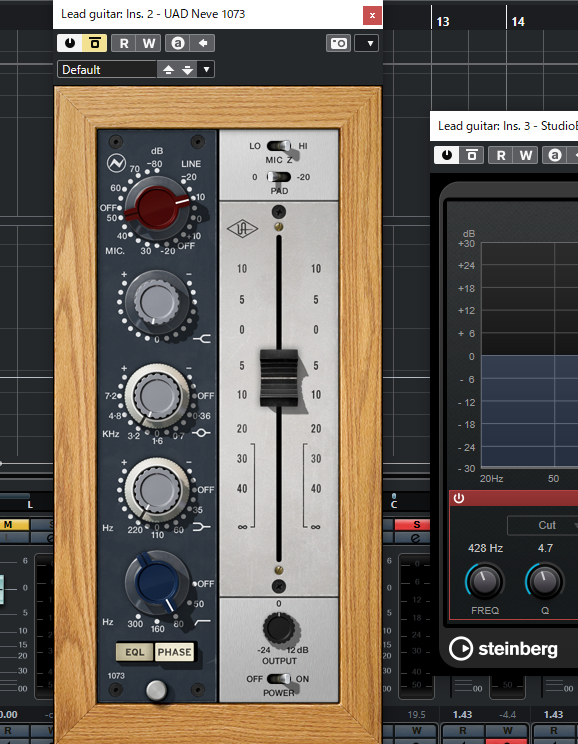The width and height of the screenshot is (578, 744).
Task: Click the low shelf frequency knob
Action: [157, 489]
